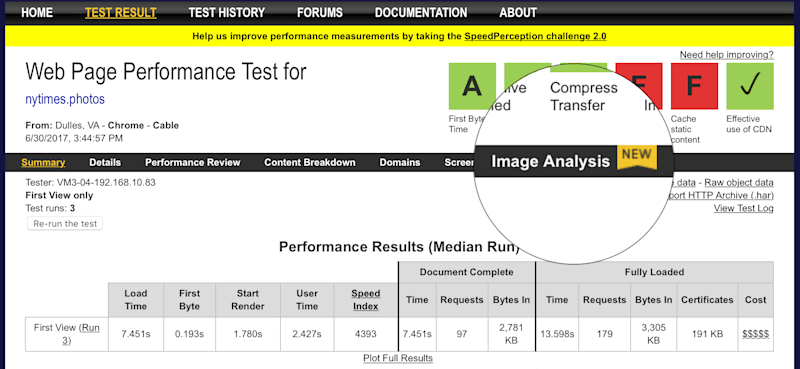The width and height of the screenshot is (800, 369).
Task: Click the 191 KB Certificates value
Action: coord(707,334)
